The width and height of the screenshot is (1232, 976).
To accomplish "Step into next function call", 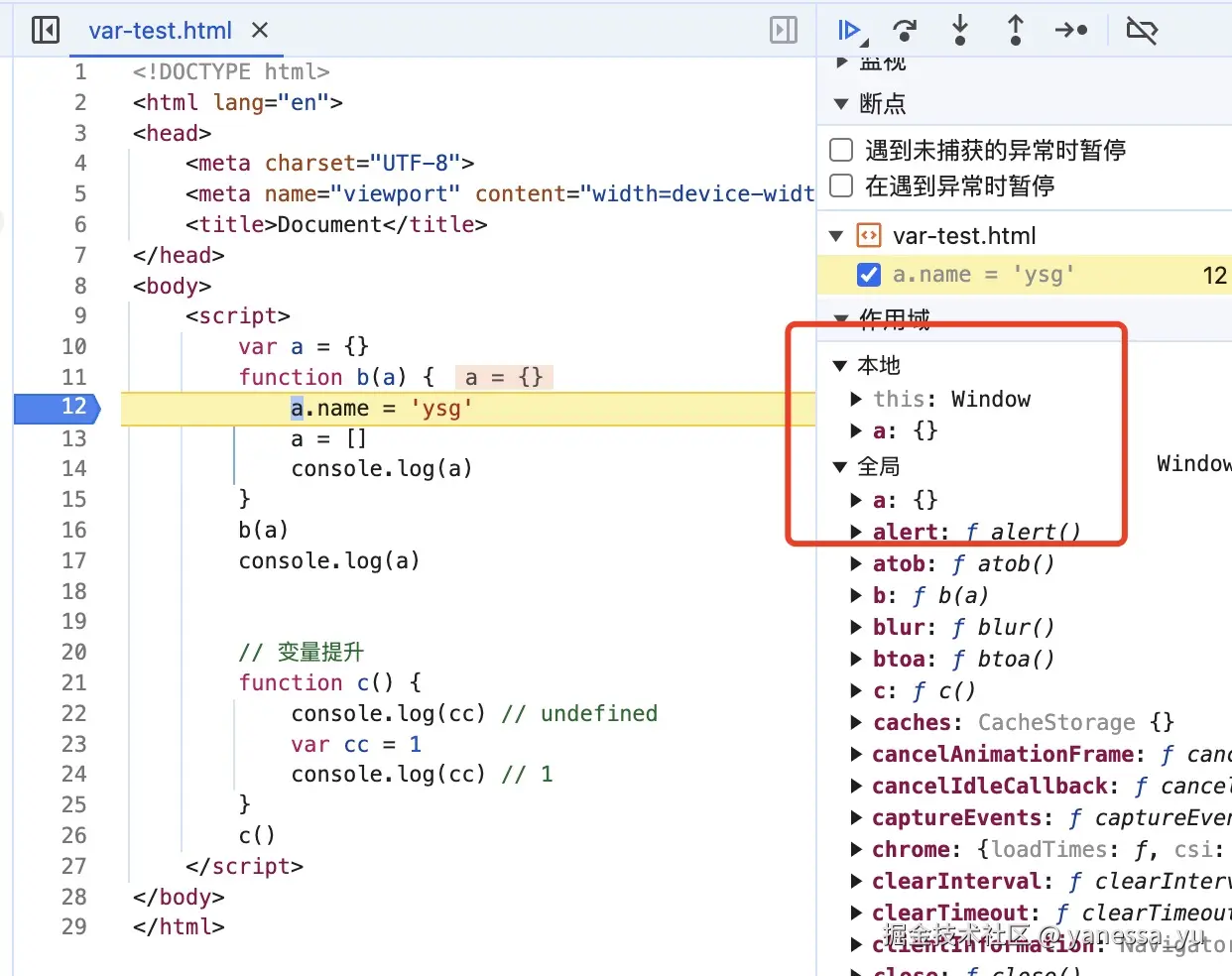I will 959,30.
